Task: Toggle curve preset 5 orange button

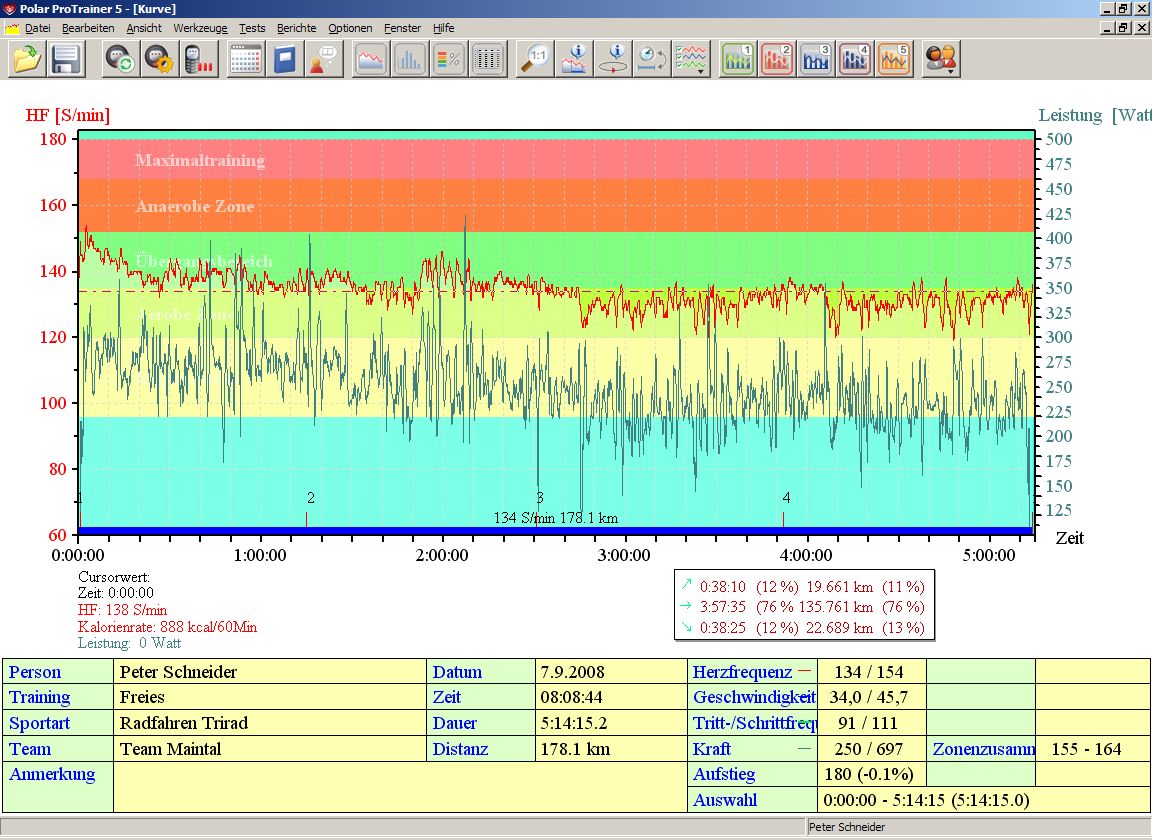Action: click(x=894, y=59)
